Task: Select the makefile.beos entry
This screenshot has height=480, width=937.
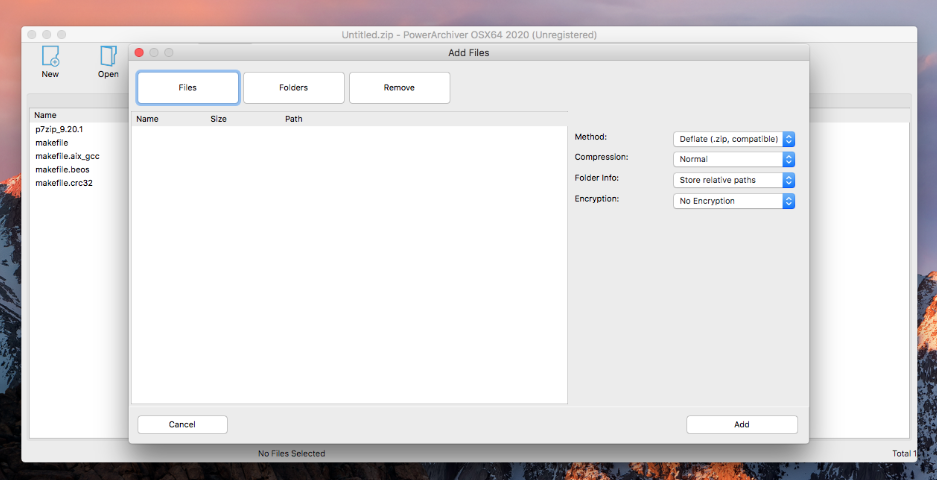Action: 62,170
